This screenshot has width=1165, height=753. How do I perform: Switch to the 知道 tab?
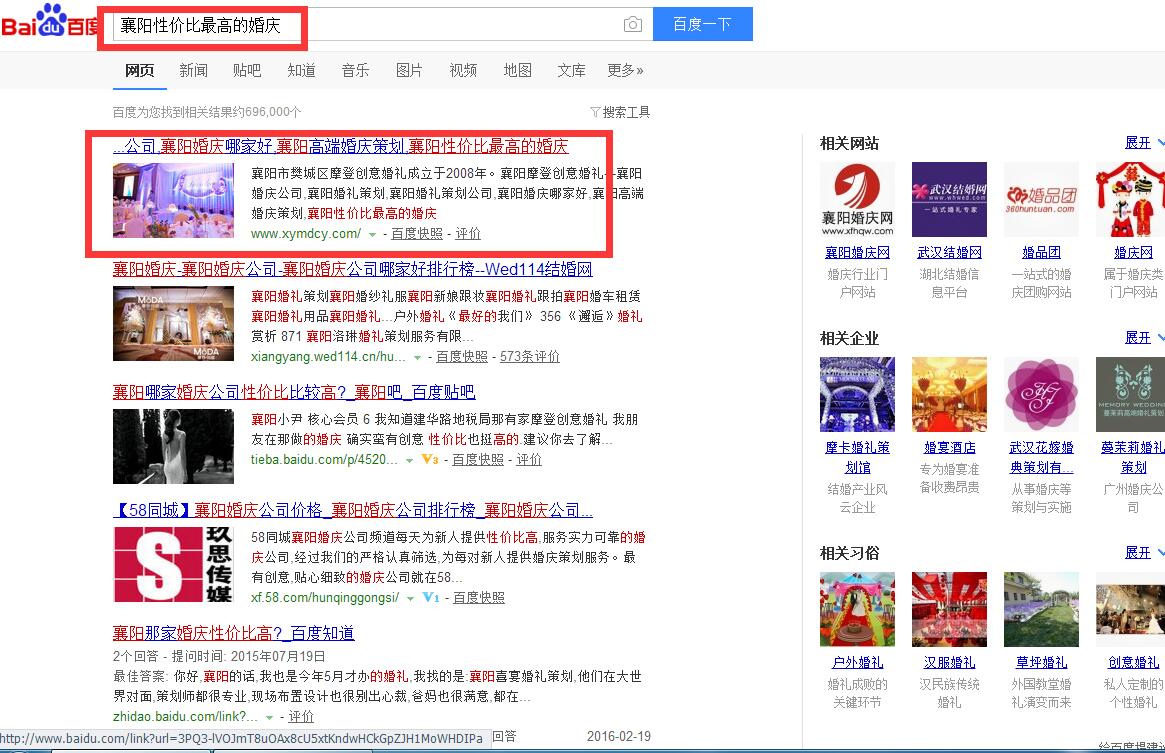(x=301, y=70)
